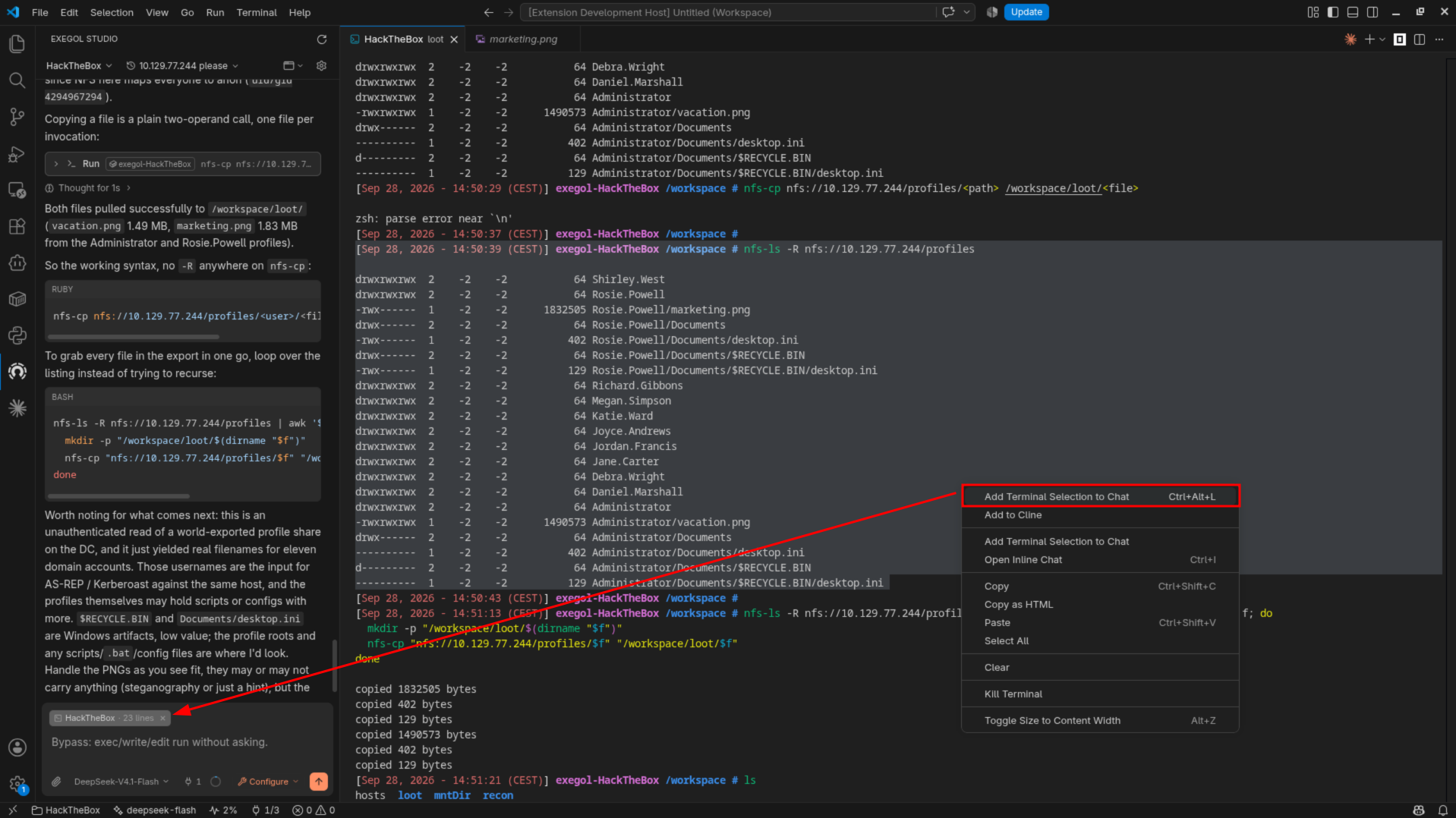
Task: Click the 1/3 plug indicator in status bar
Action: click(x=265, y=810)
